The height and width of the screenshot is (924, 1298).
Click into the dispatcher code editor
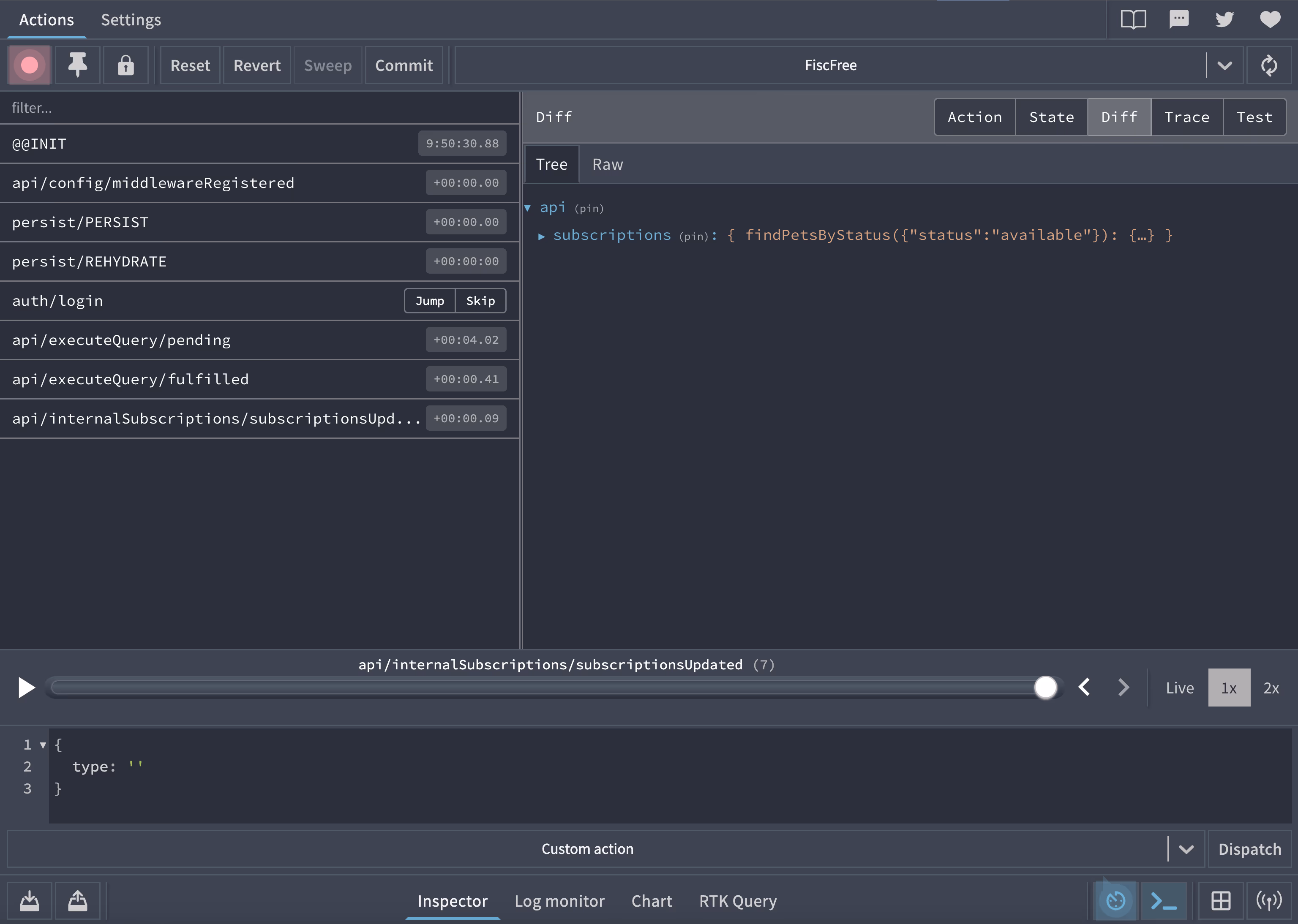[670, 776]
